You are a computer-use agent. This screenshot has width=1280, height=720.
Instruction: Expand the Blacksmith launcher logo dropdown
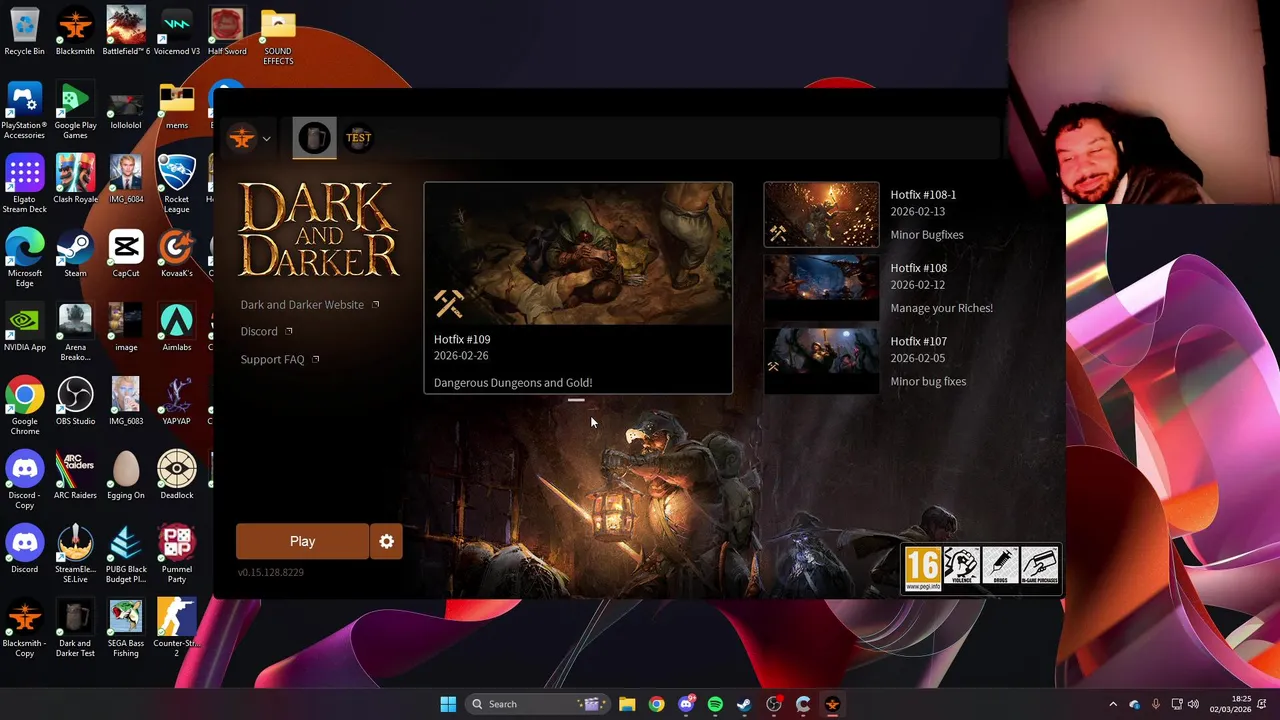point(249,139)
